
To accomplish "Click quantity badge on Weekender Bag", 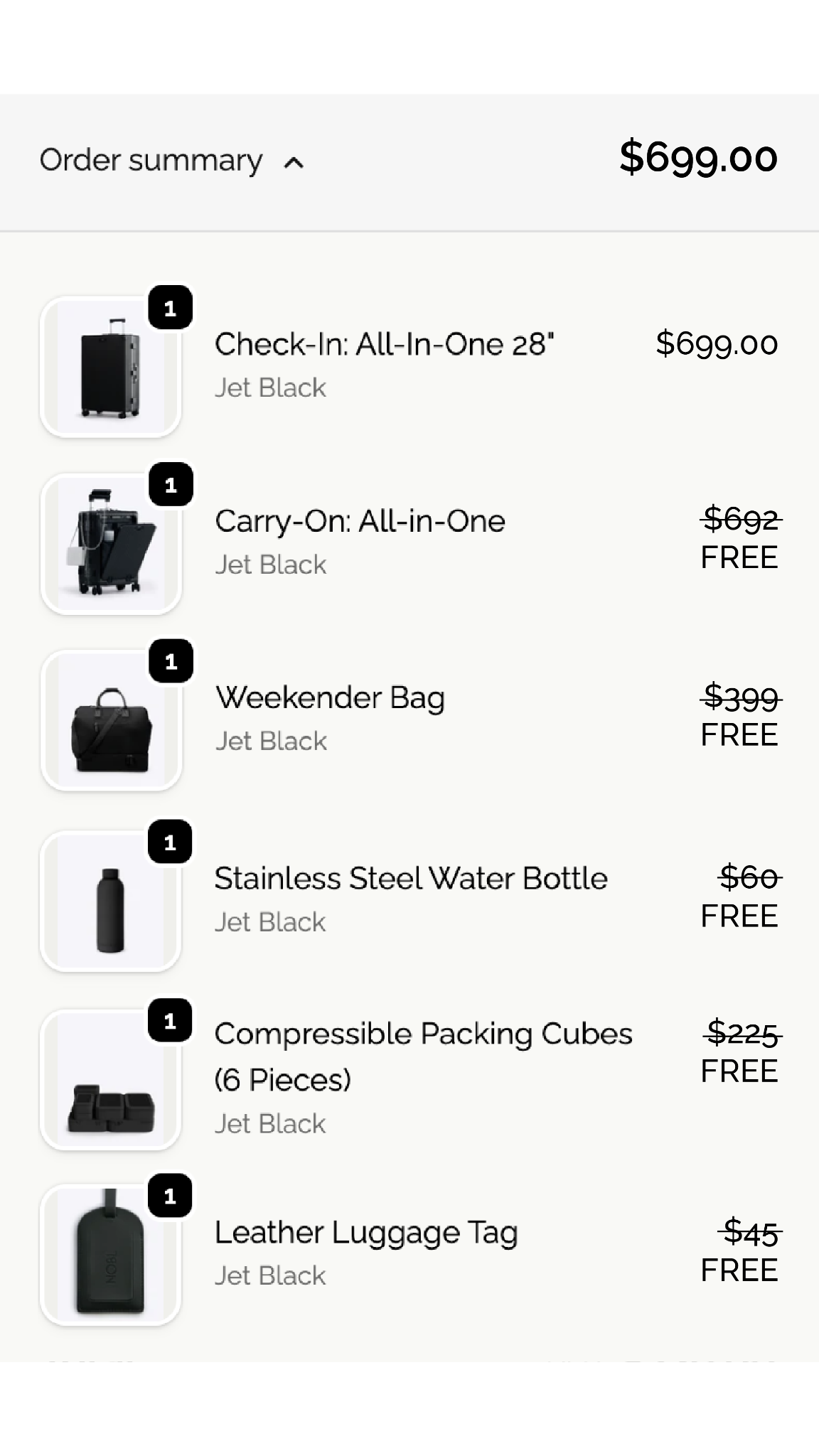I will 170,662.
